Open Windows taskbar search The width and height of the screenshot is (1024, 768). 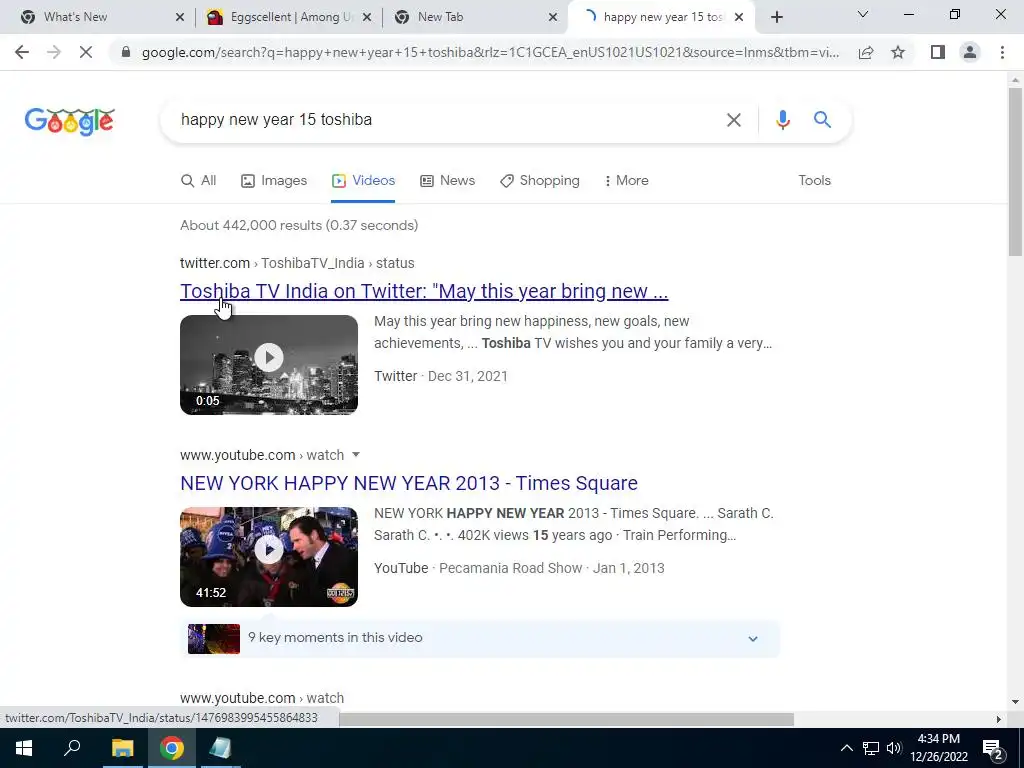click(x=72, y=748)
